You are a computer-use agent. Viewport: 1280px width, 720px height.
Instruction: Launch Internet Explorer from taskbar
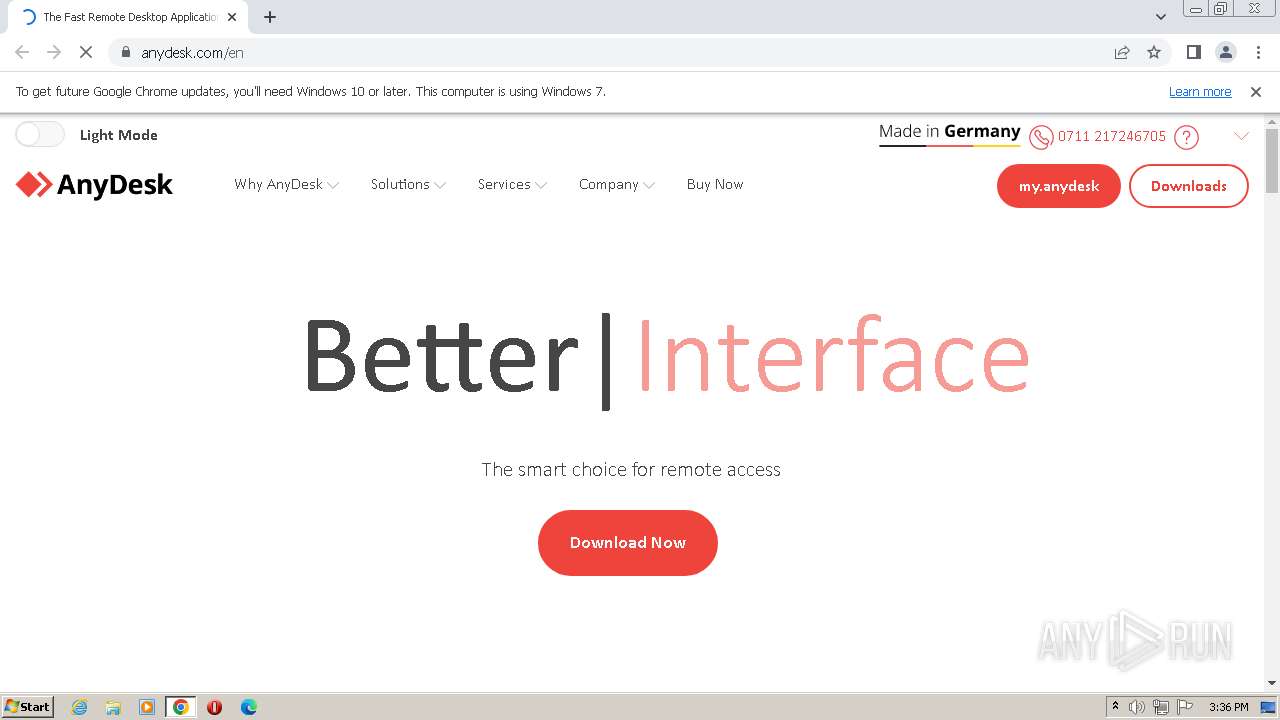click(x=80, y=707)
